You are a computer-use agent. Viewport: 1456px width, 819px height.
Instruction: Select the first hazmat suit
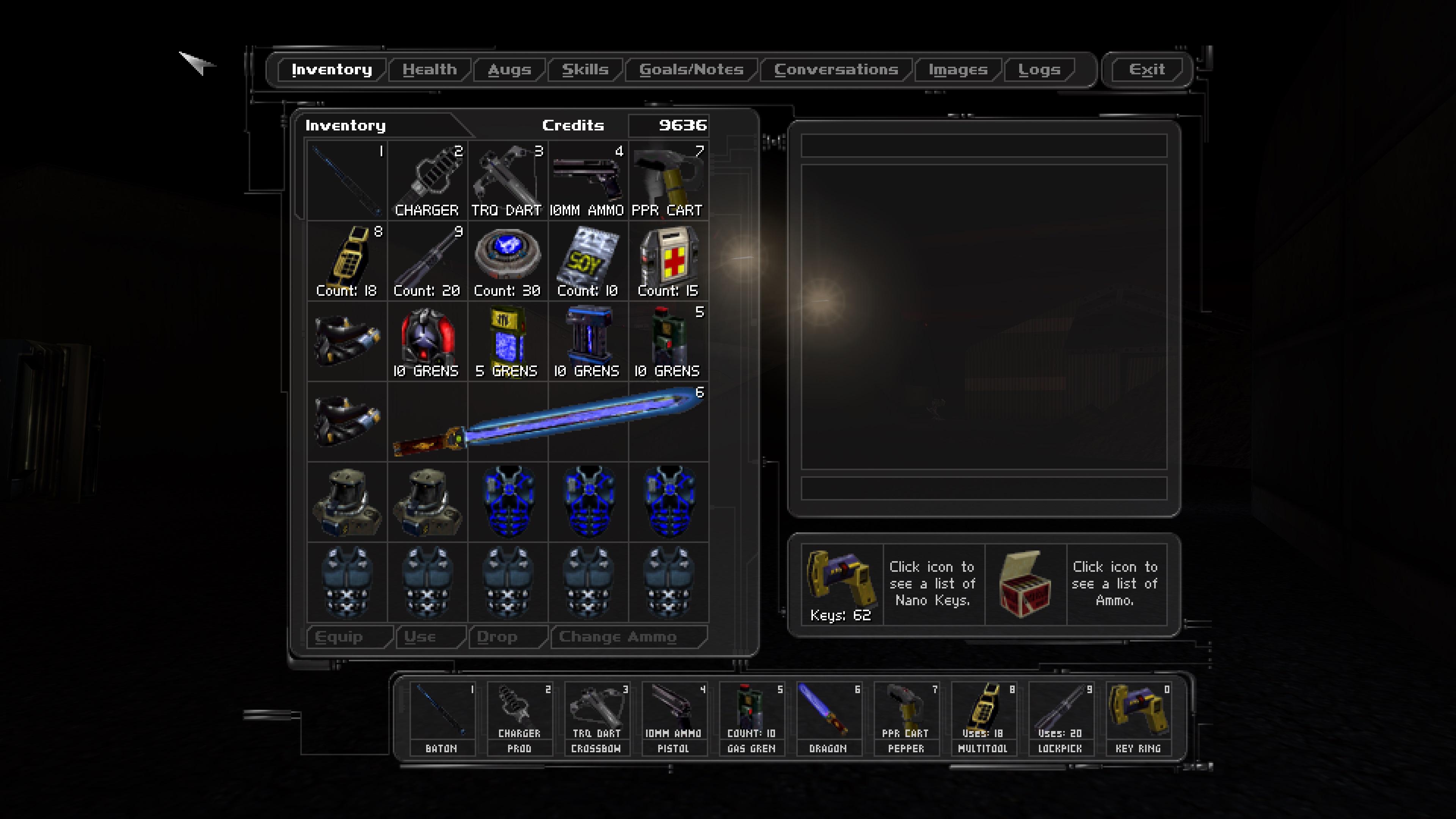(x=347, y=501)
